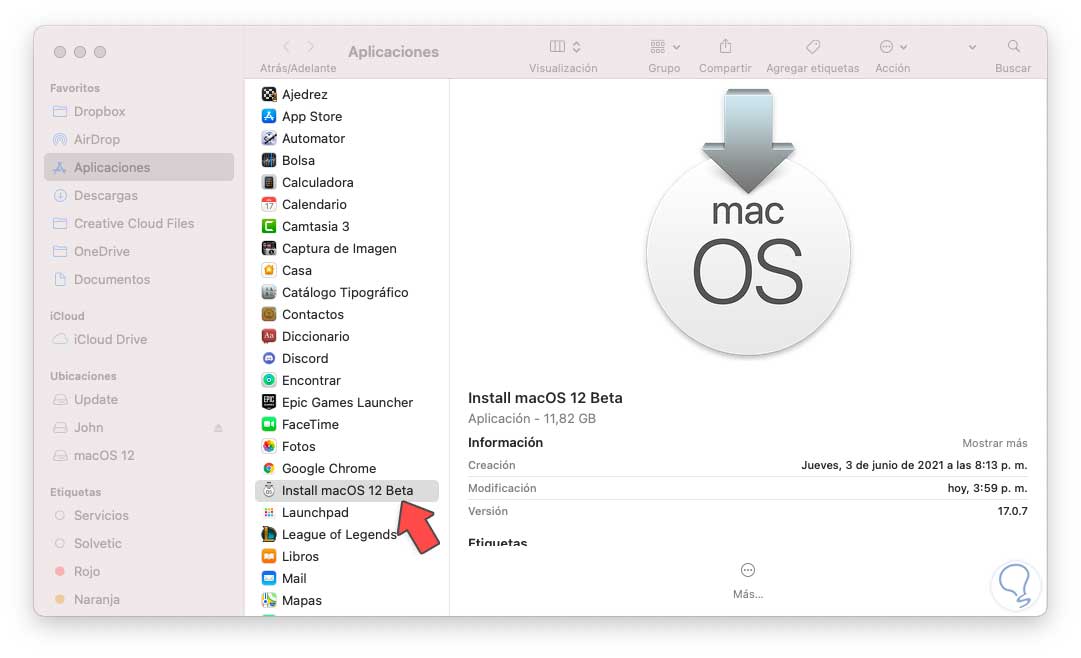Expand the toolbar overflow chevron
This screenshot has width=1081, height=658.
click(x=972, y=47)
